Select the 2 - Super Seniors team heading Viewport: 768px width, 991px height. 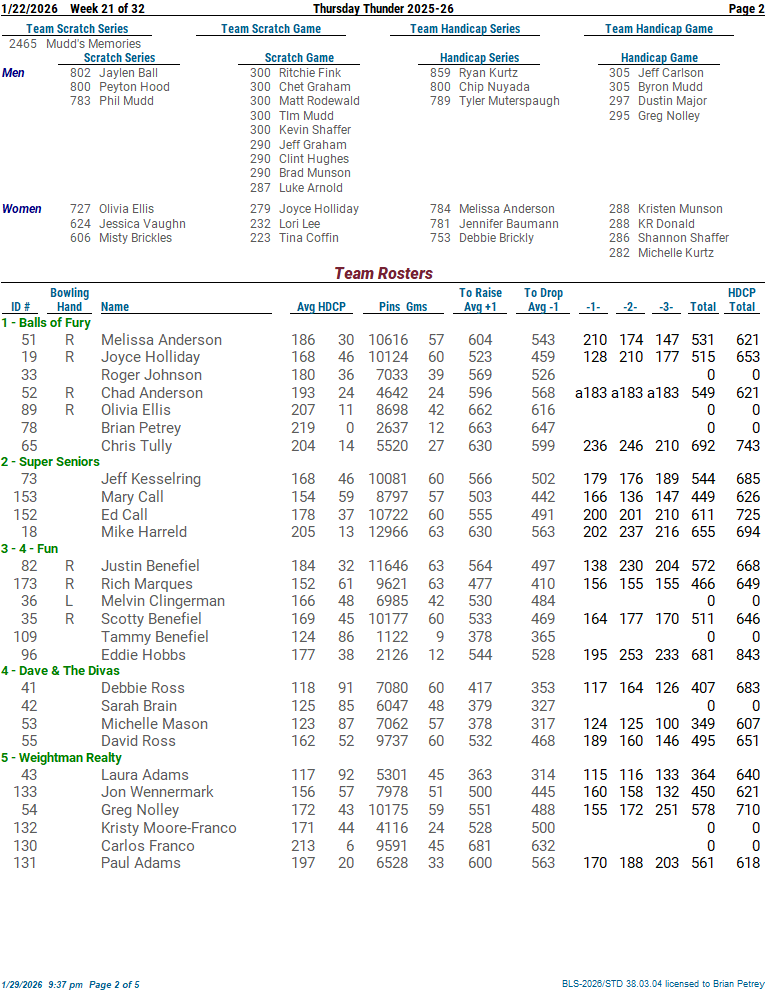pyautogui.click(x=51, y=462)
